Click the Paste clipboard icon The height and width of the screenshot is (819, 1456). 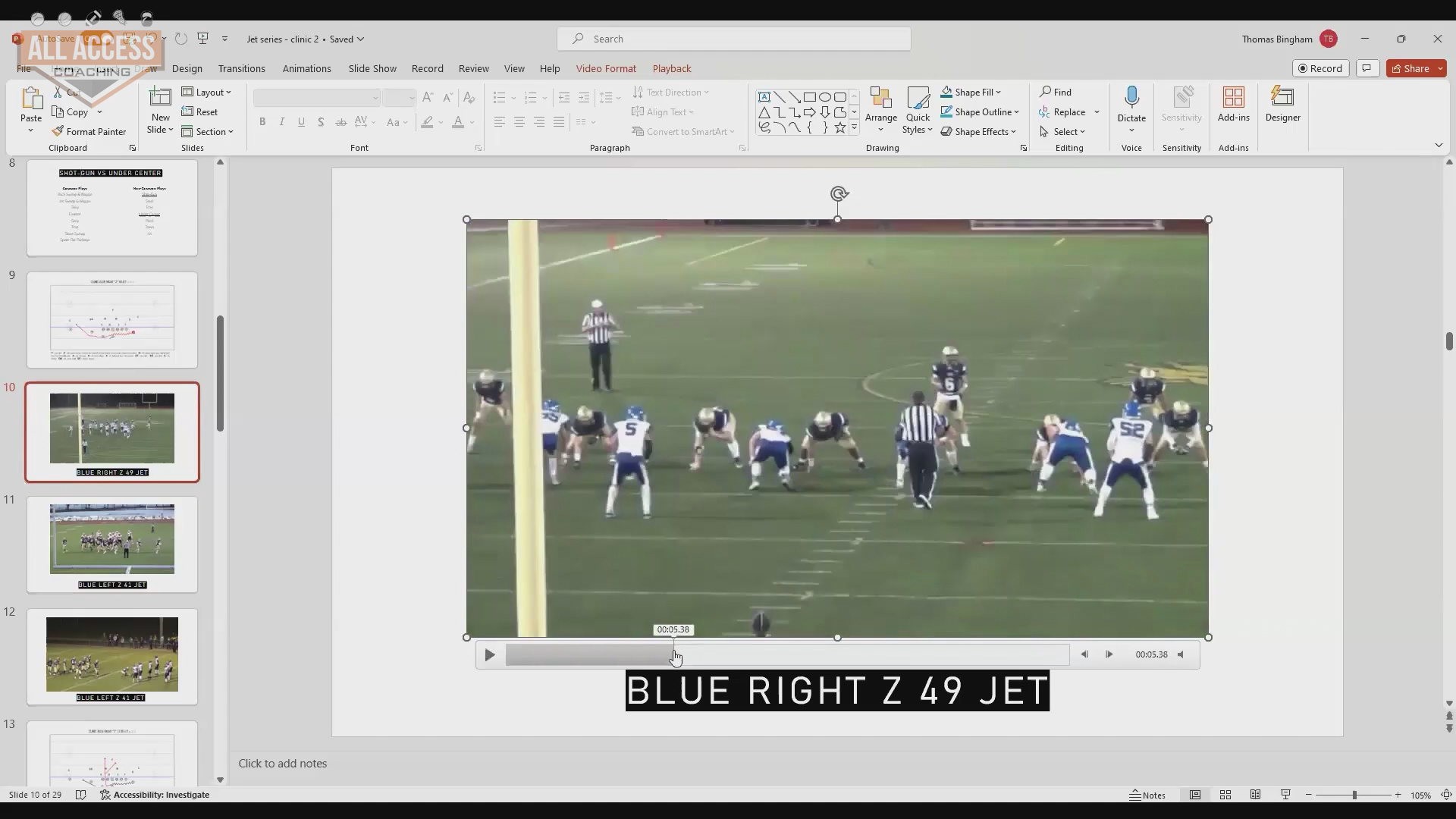(31, 100)
